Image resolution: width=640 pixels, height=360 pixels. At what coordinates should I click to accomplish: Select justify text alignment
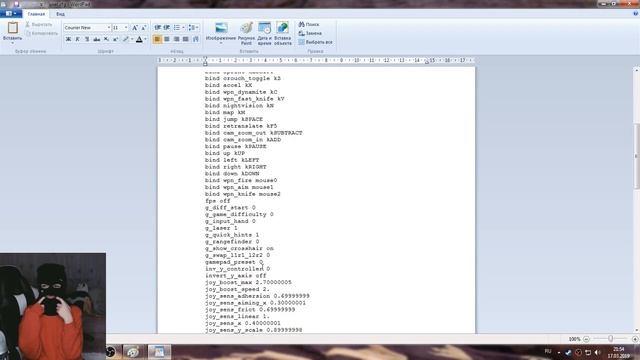[x=186, y=39]
